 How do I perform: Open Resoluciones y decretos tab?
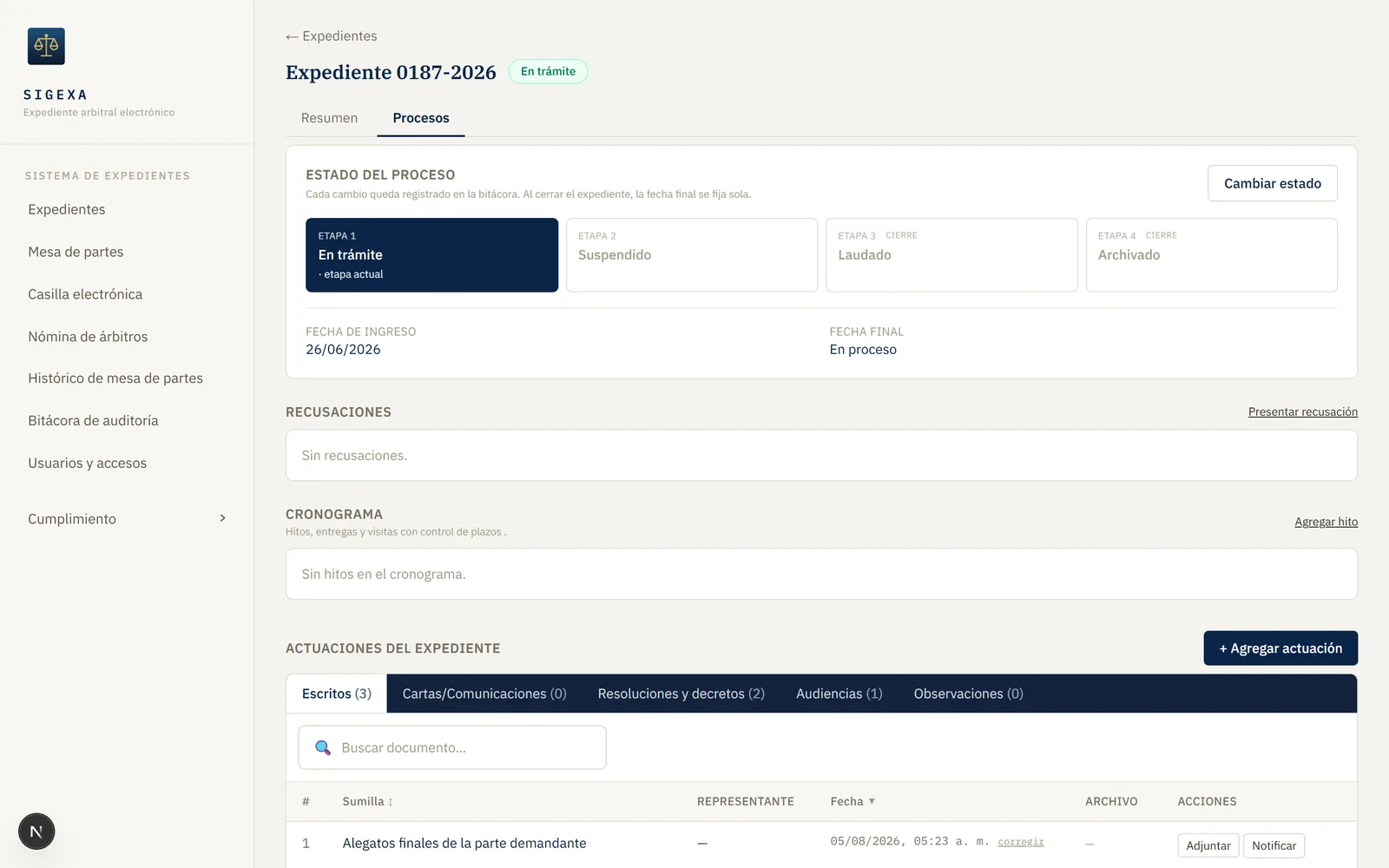(681, 694)
